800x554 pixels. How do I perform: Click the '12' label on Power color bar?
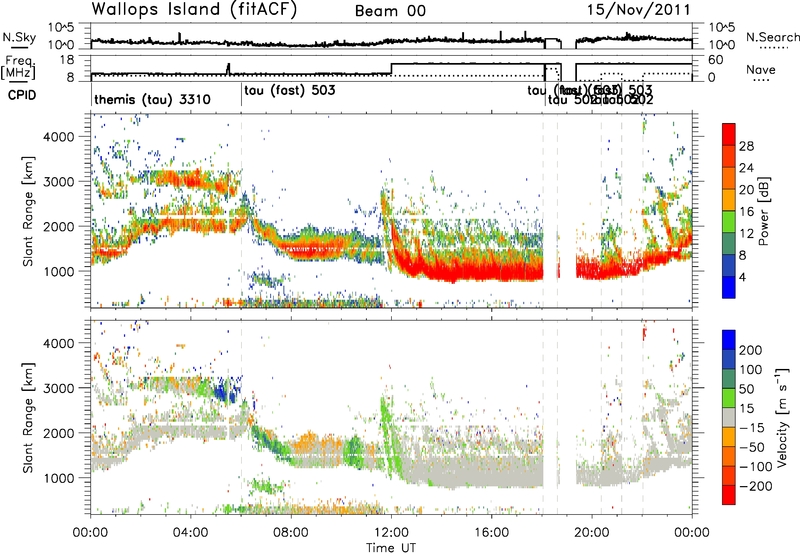(x=746, y=234)
